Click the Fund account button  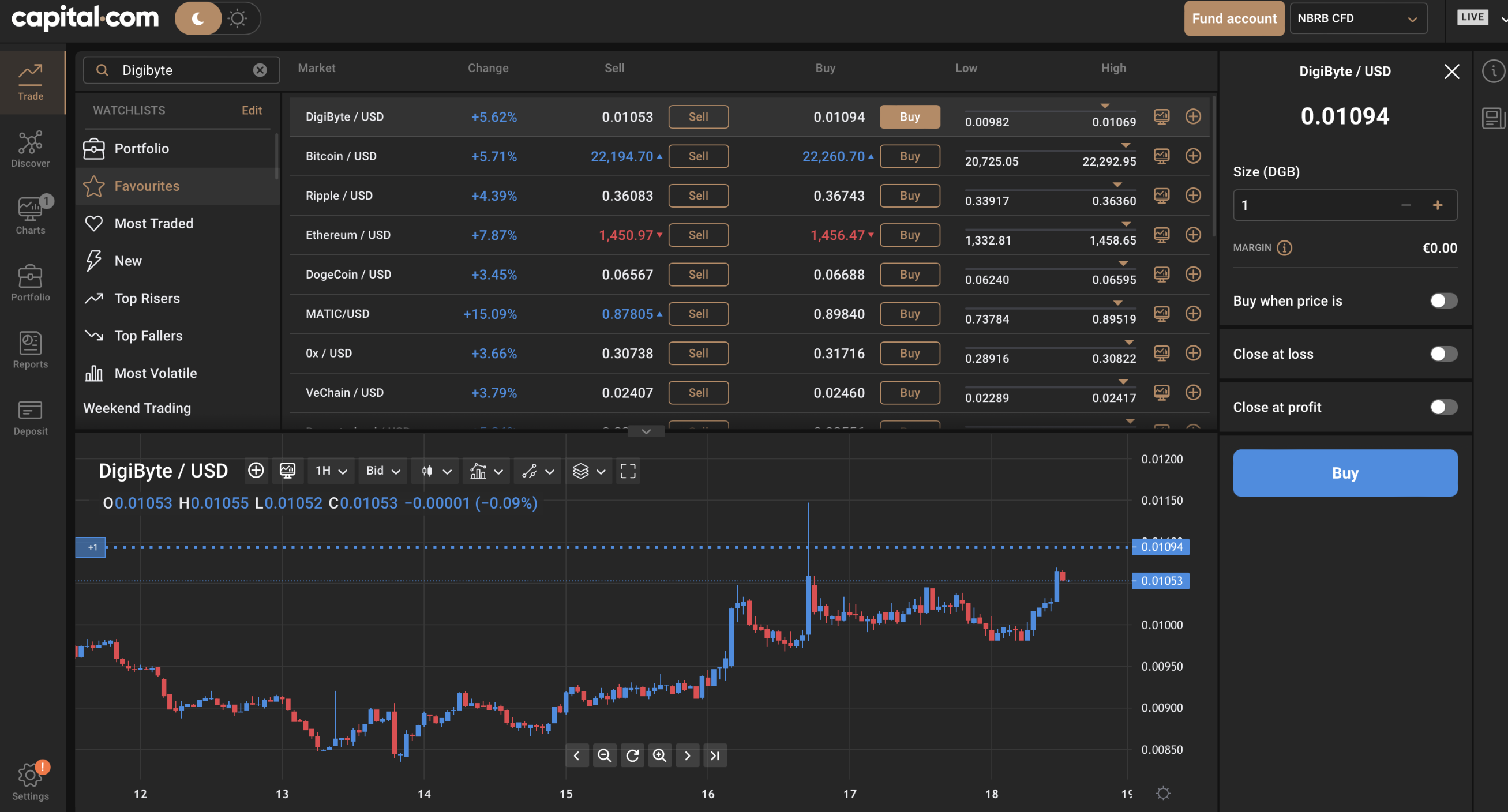coord(1234,18)
